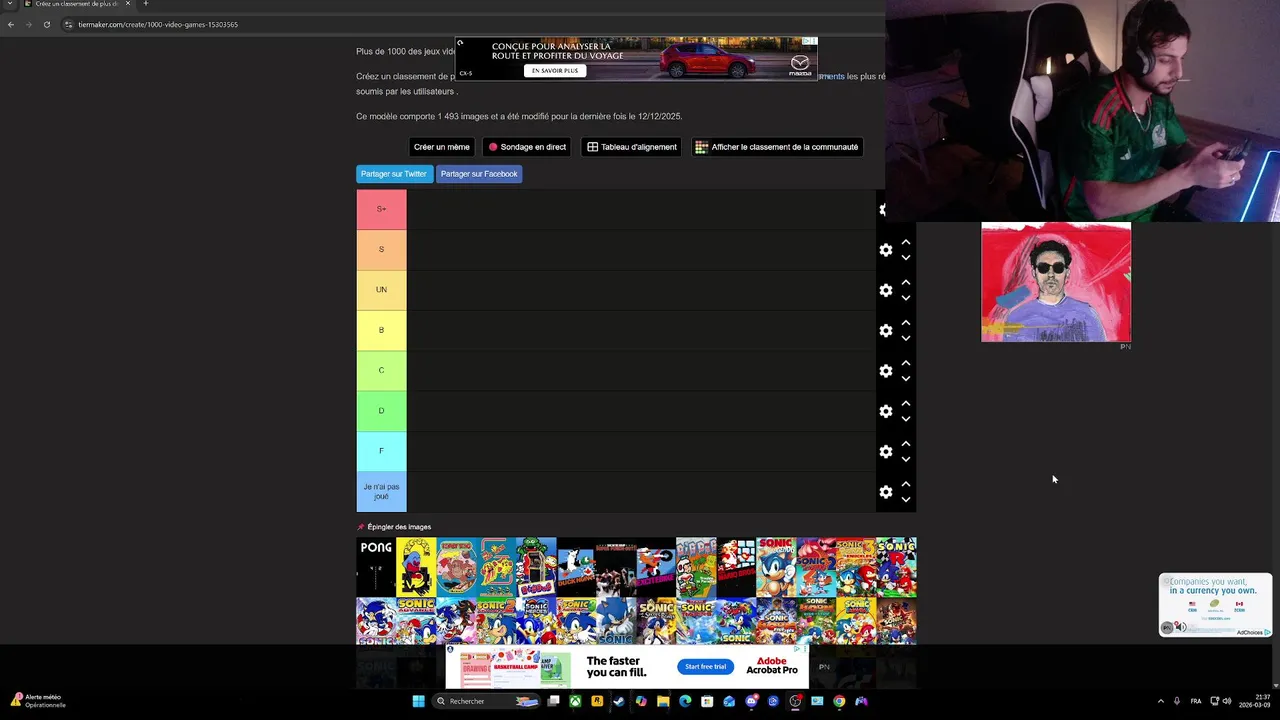The image size is (1280, 720).
Task: Open settings gear for F tier row
Action: [886, 451]
